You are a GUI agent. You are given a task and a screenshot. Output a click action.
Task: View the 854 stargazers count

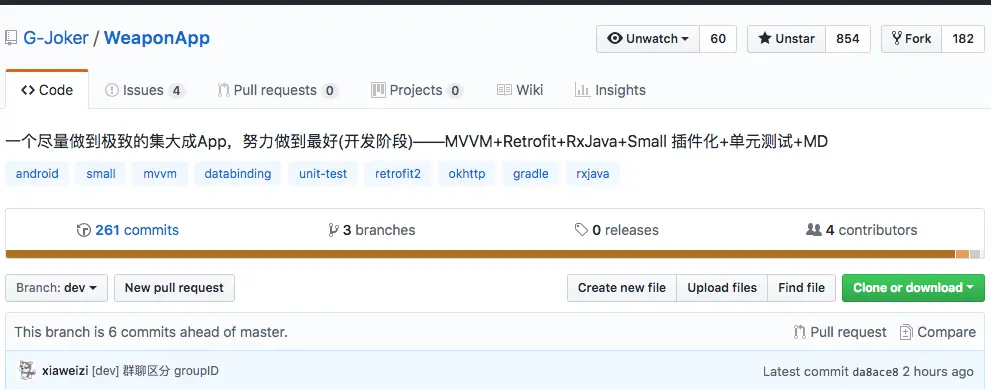tap(848, 39)
